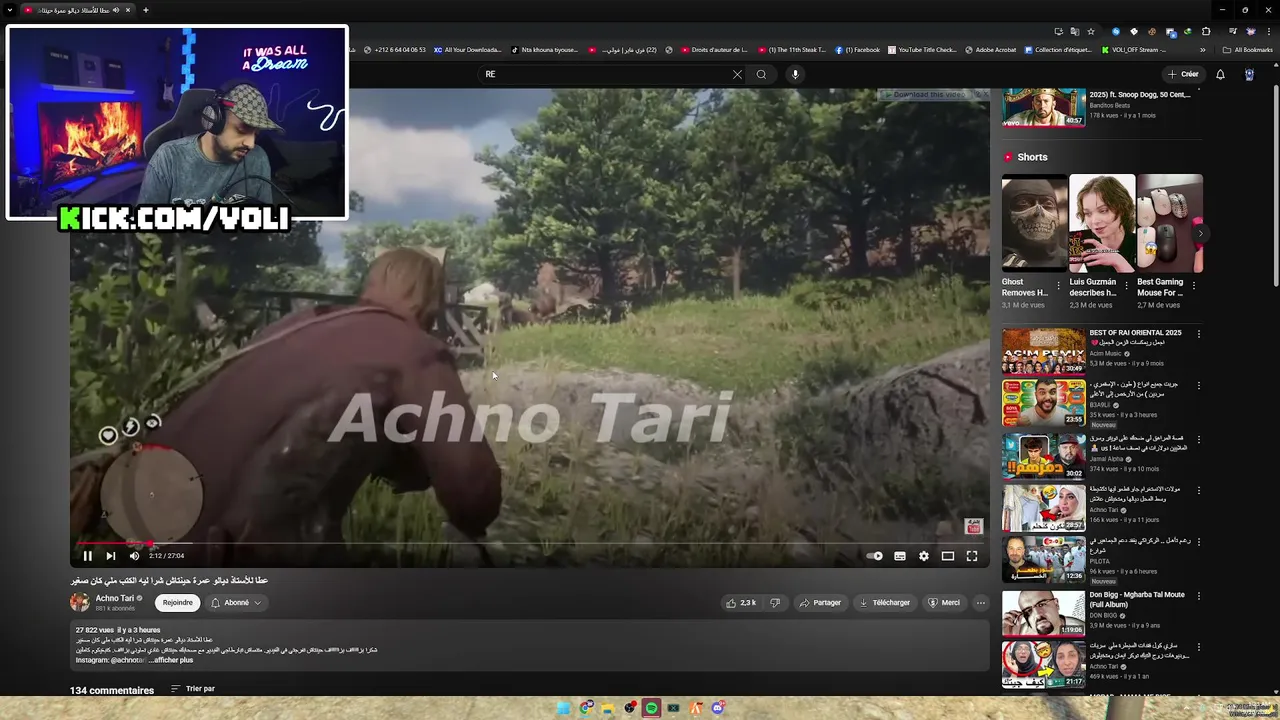Open All Your Downloads bookmark
This screenshot has width=1280, height=720.
(467, 50)
